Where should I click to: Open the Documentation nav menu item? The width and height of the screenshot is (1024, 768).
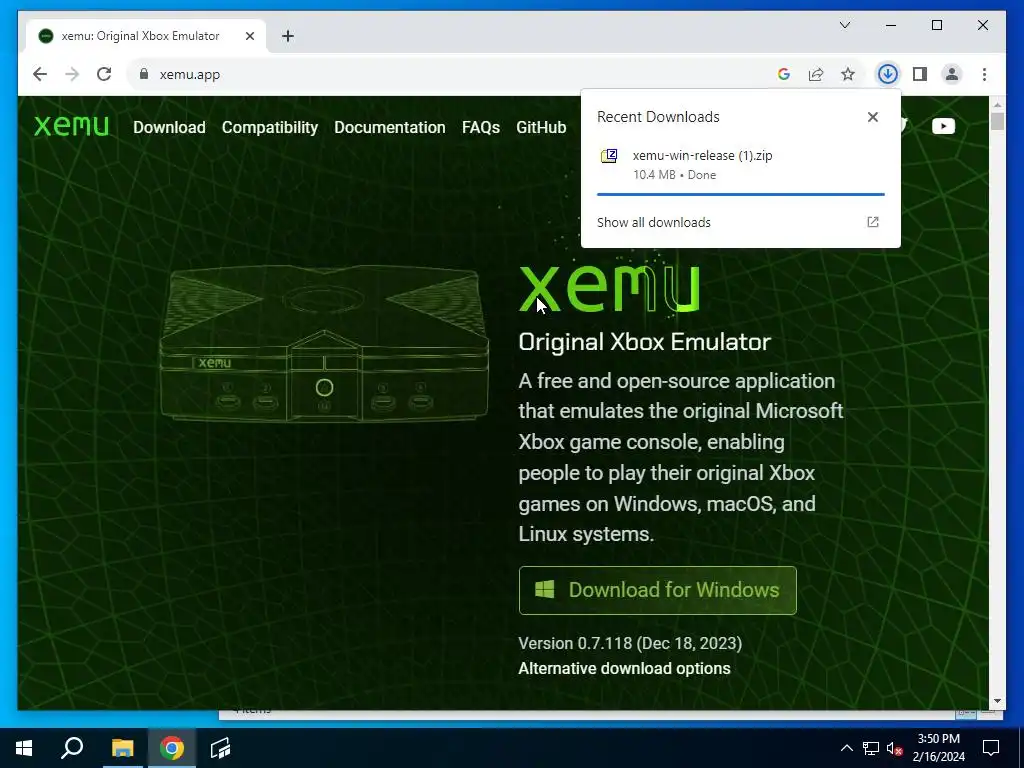390,127
